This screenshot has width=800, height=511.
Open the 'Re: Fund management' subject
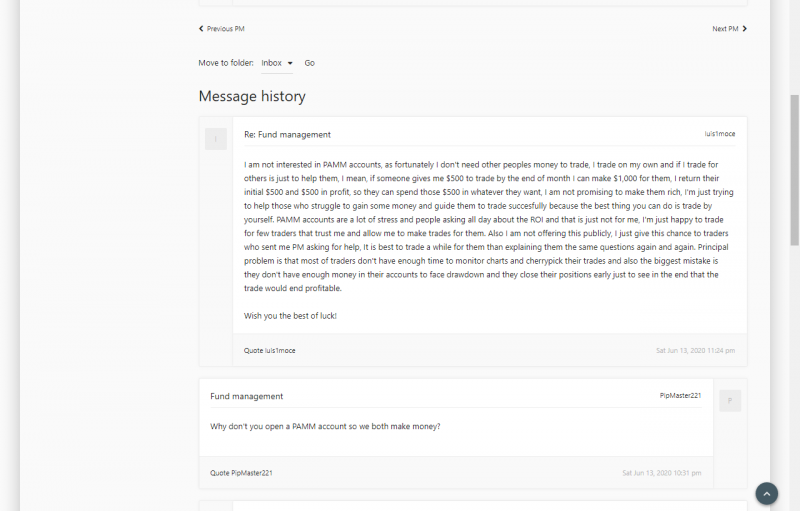(x=287, y=134)
